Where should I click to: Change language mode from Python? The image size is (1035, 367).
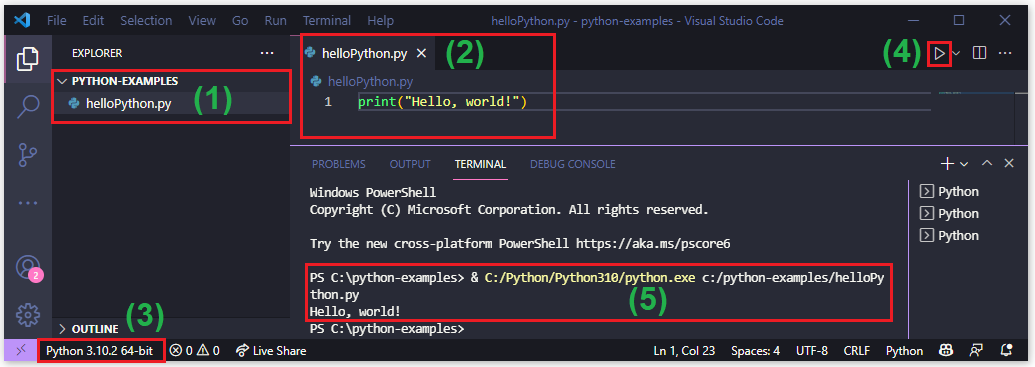904,350
